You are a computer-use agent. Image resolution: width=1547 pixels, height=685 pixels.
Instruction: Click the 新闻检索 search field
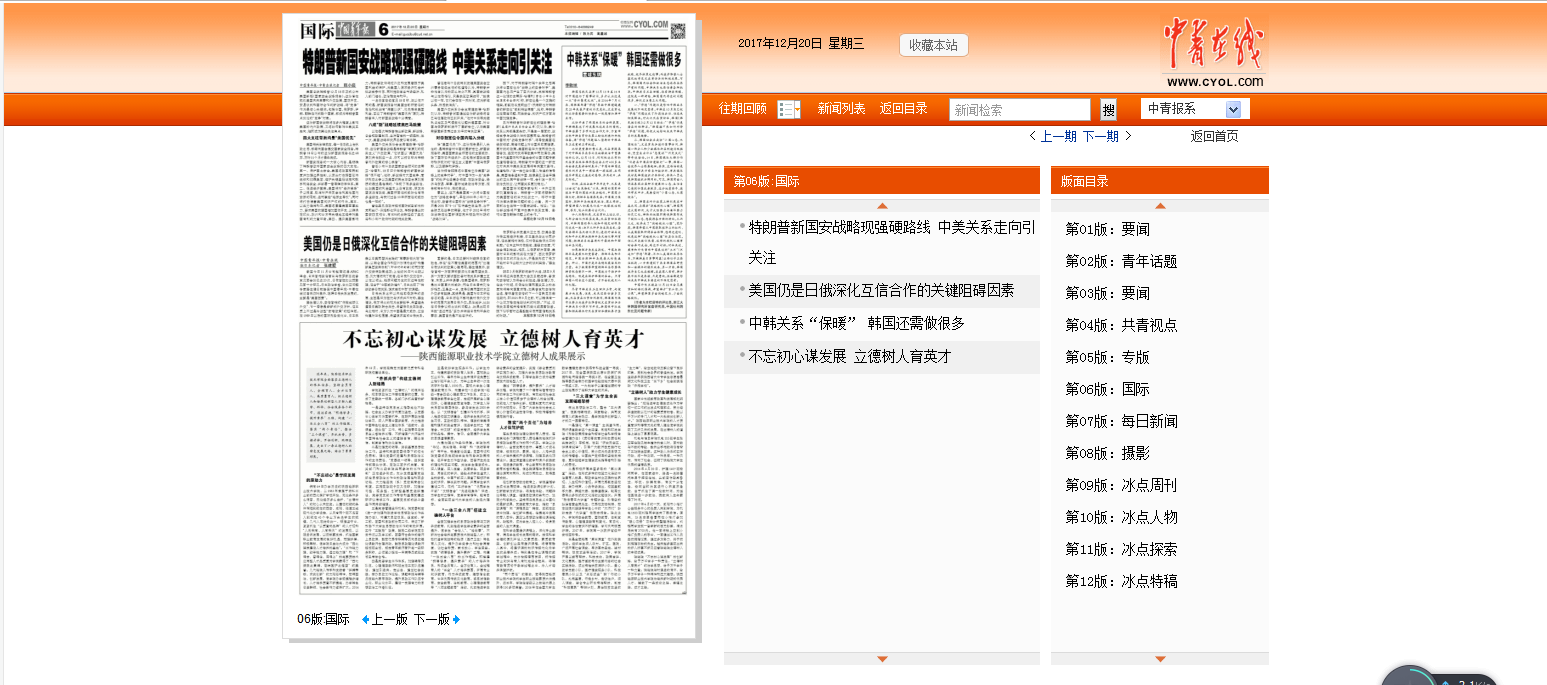pos(1019,109)
